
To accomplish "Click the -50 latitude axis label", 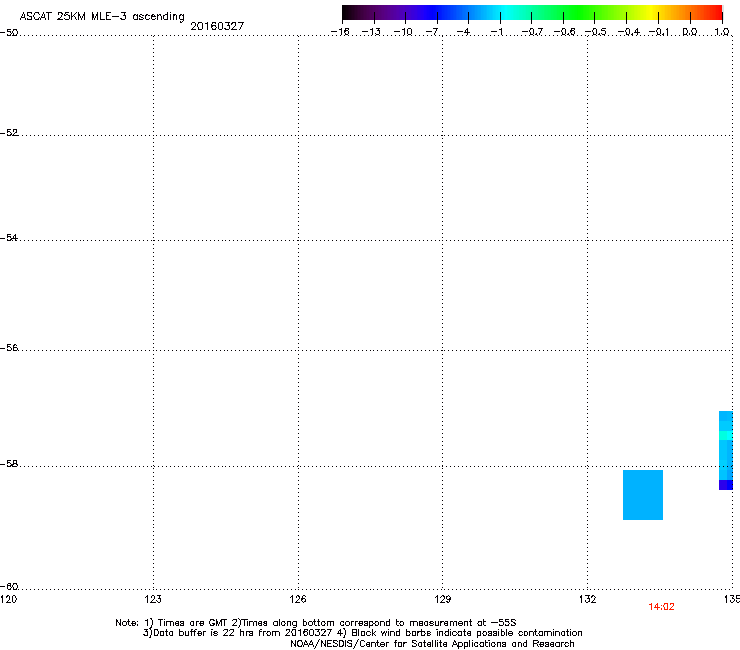I will click(9, 33).
